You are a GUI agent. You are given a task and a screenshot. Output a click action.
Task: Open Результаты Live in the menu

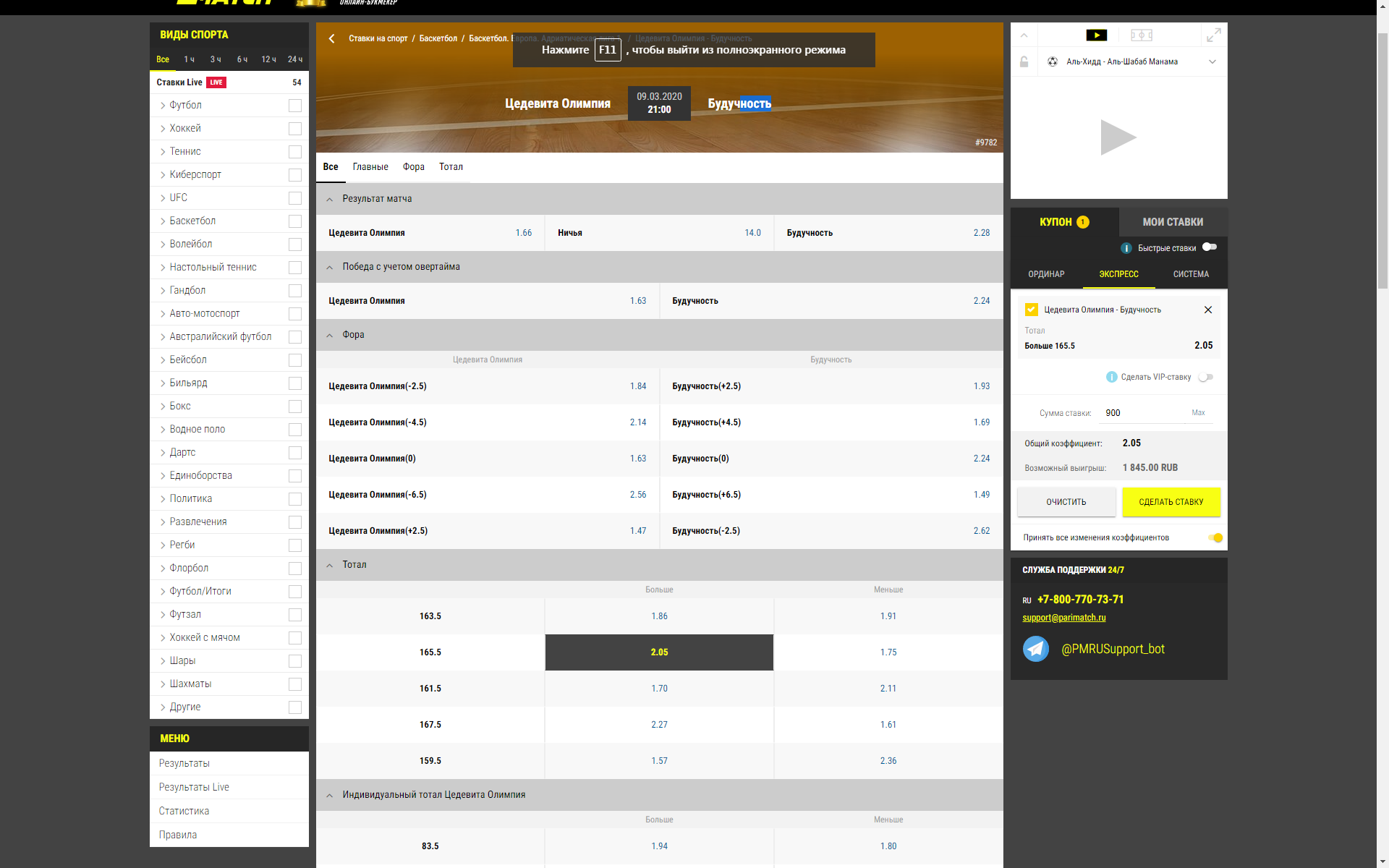click(x=194, y=787)
